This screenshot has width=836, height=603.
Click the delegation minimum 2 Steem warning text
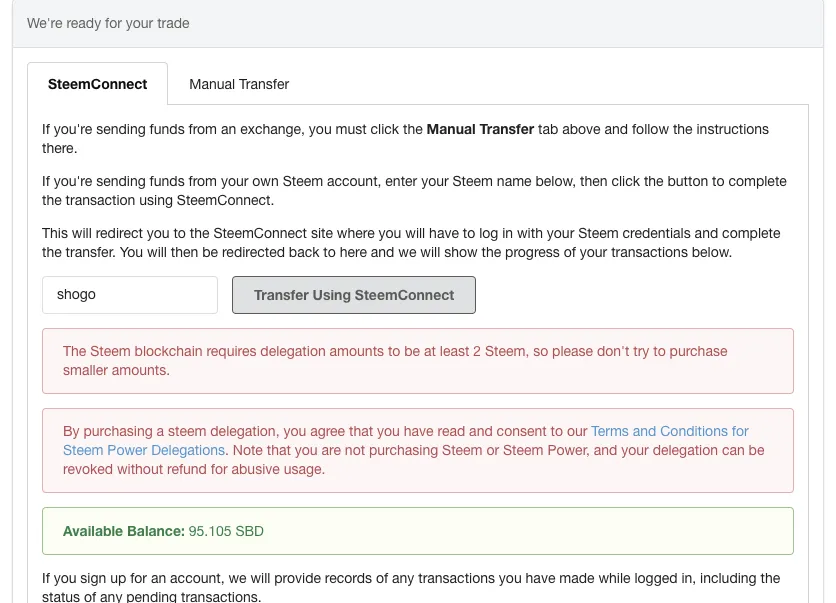click(395, 361)
